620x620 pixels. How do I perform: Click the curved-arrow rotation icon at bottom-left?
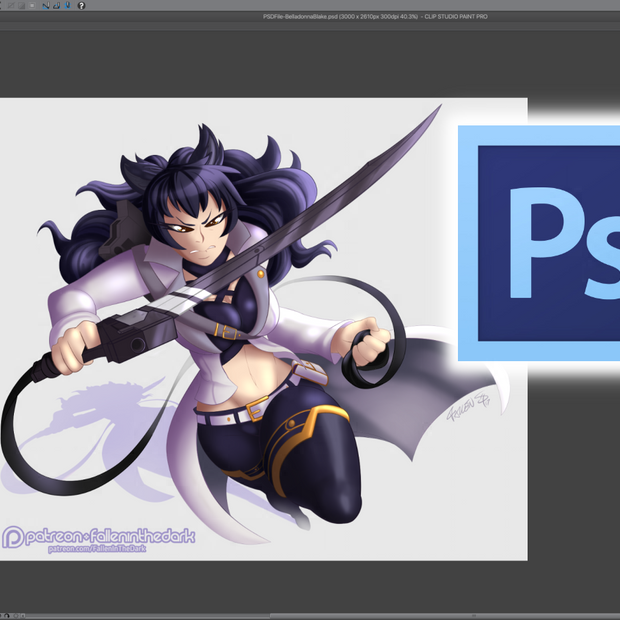[7, 616]
